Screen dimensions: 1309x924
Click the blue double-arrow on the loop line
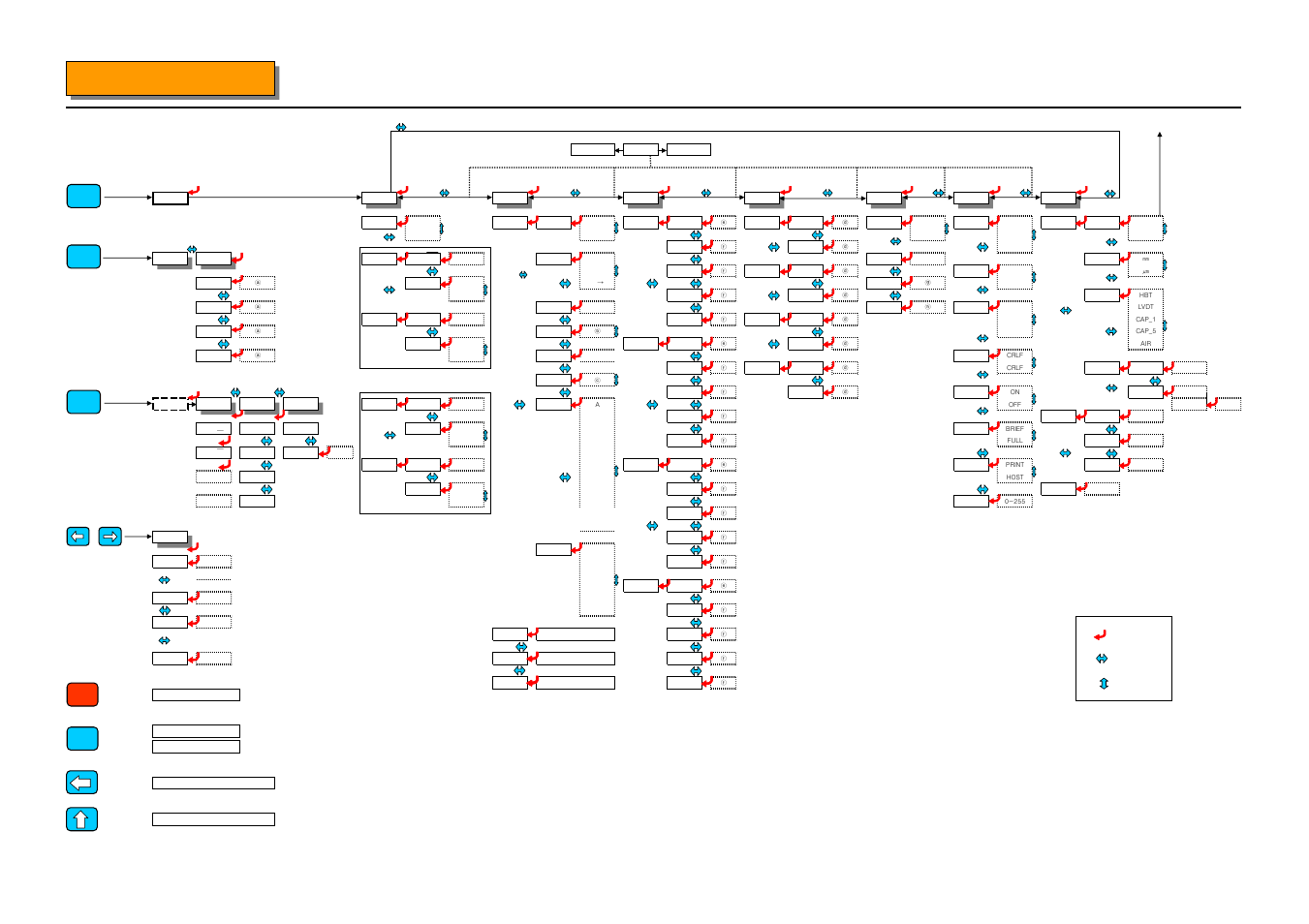400,127
